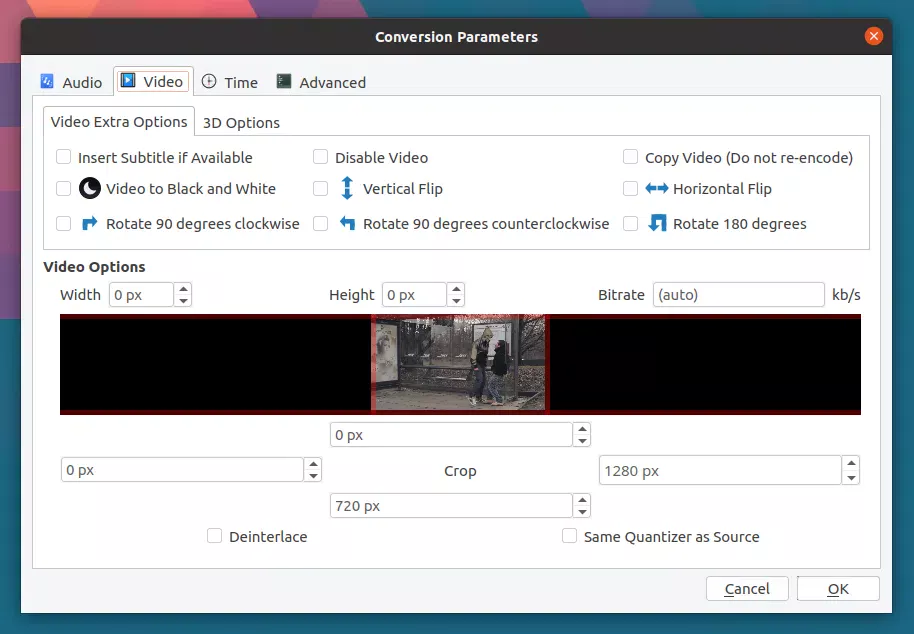Dismiss the dialog with Cancel
The height and width of the screenshot is (634, 914).
pyautogui.click(x=747, y=588)
